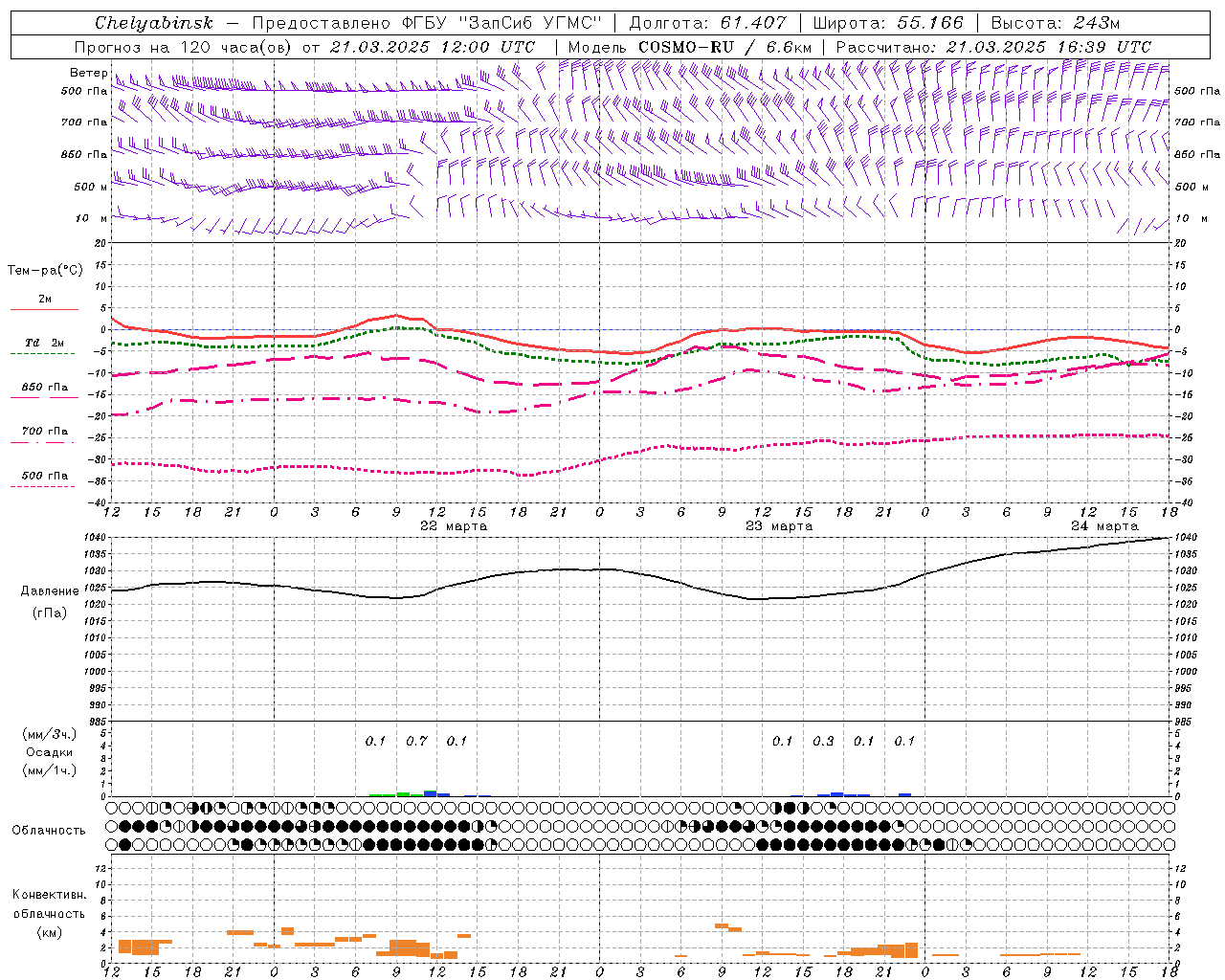Click the dotted line sample under 'Td 2м'
1225x980 pixels.
click(44, 353)
